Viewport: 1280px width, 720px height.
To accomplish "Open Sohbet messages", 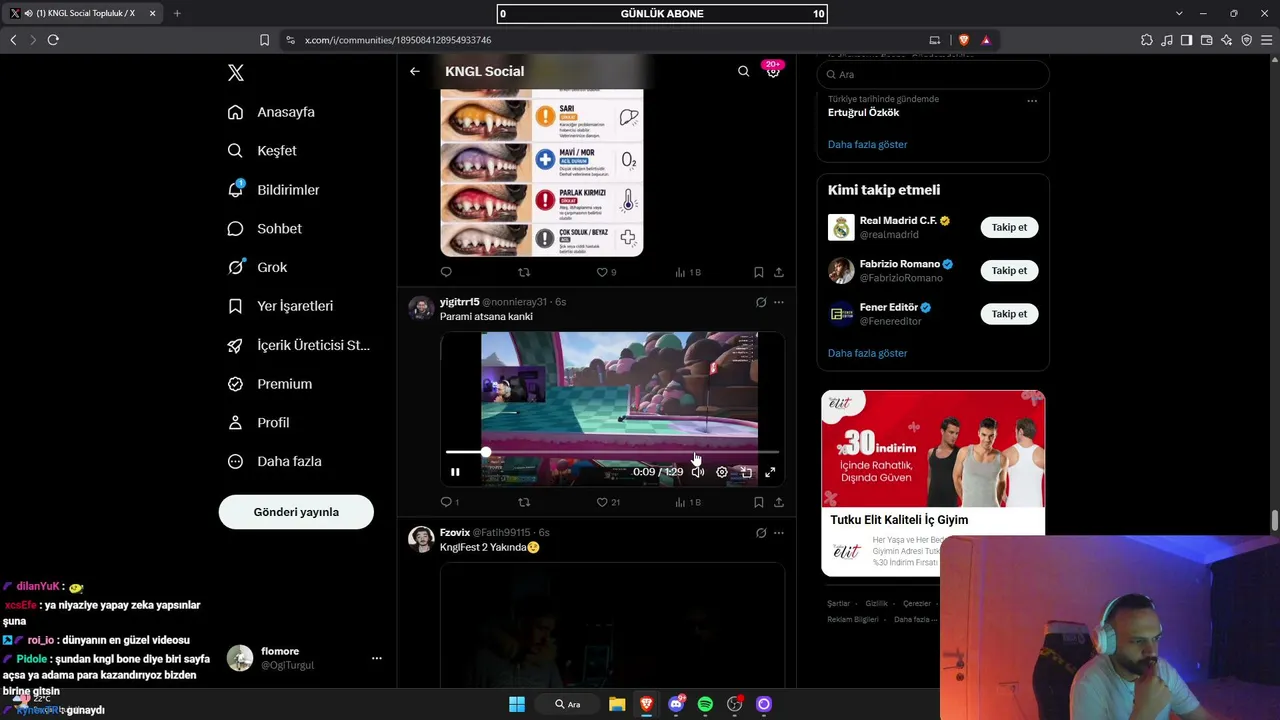I will click(265, 229).
